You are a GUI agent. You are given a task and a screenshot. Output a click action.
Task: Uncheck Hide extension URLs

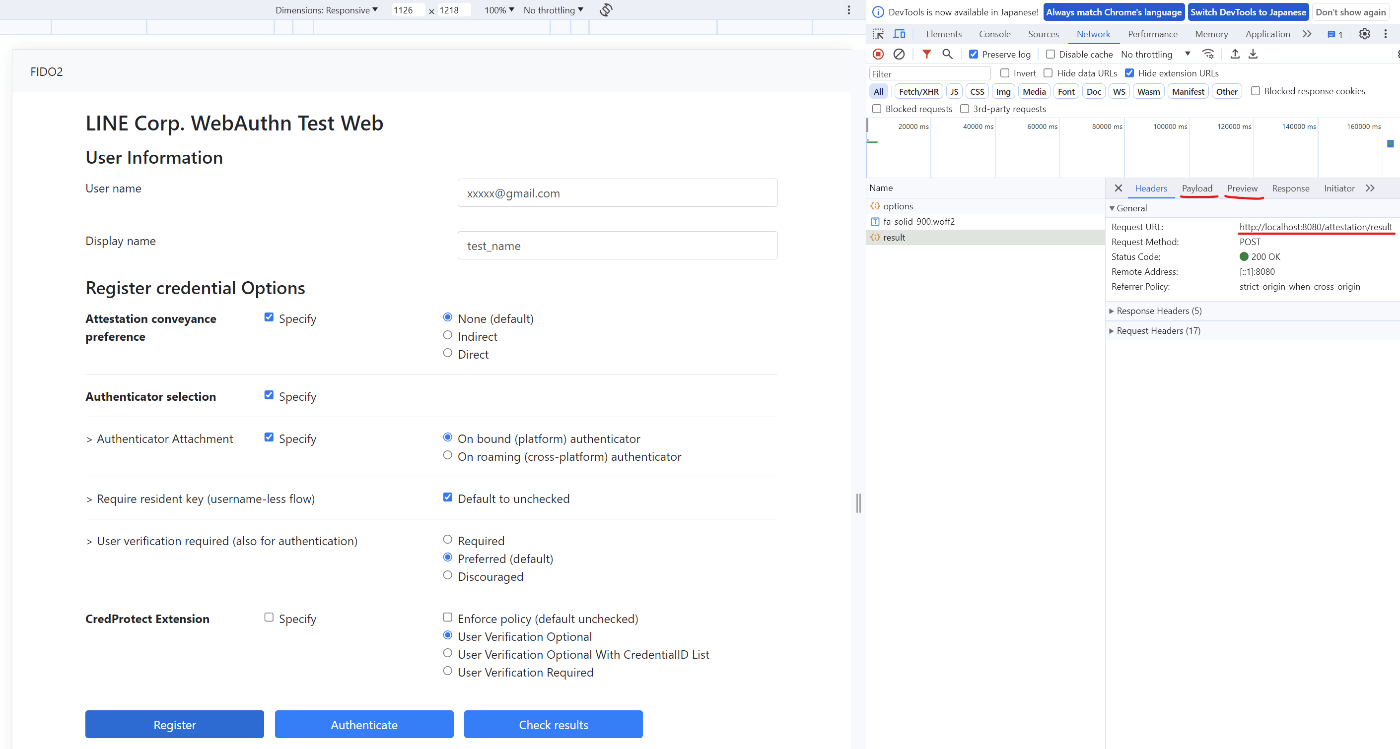tap(1129, 73)
